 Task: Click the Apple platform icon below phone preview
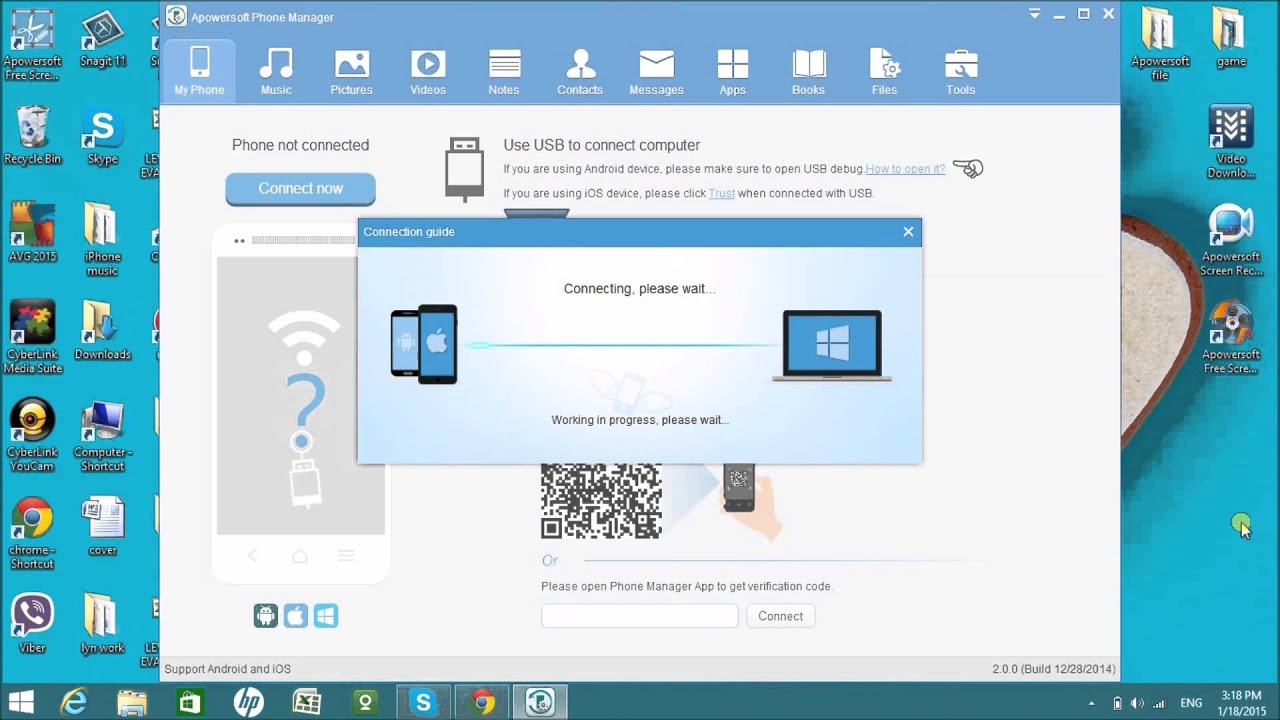pyautogui.click(x=296, y=616)
